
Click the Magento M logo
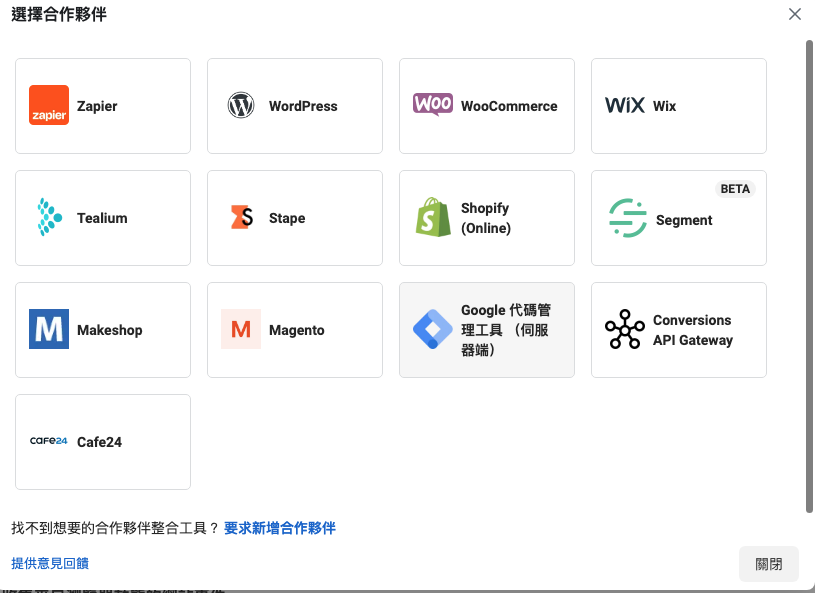(241, 329)
